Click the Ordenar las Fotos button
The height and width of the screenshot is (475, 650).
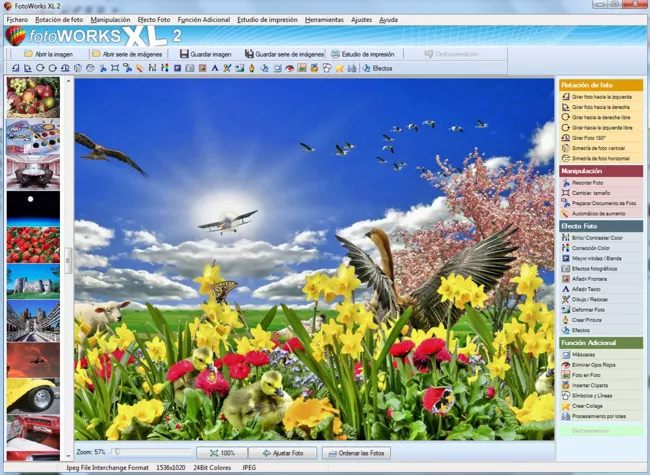pyautogui.click(x=357, y=453)
